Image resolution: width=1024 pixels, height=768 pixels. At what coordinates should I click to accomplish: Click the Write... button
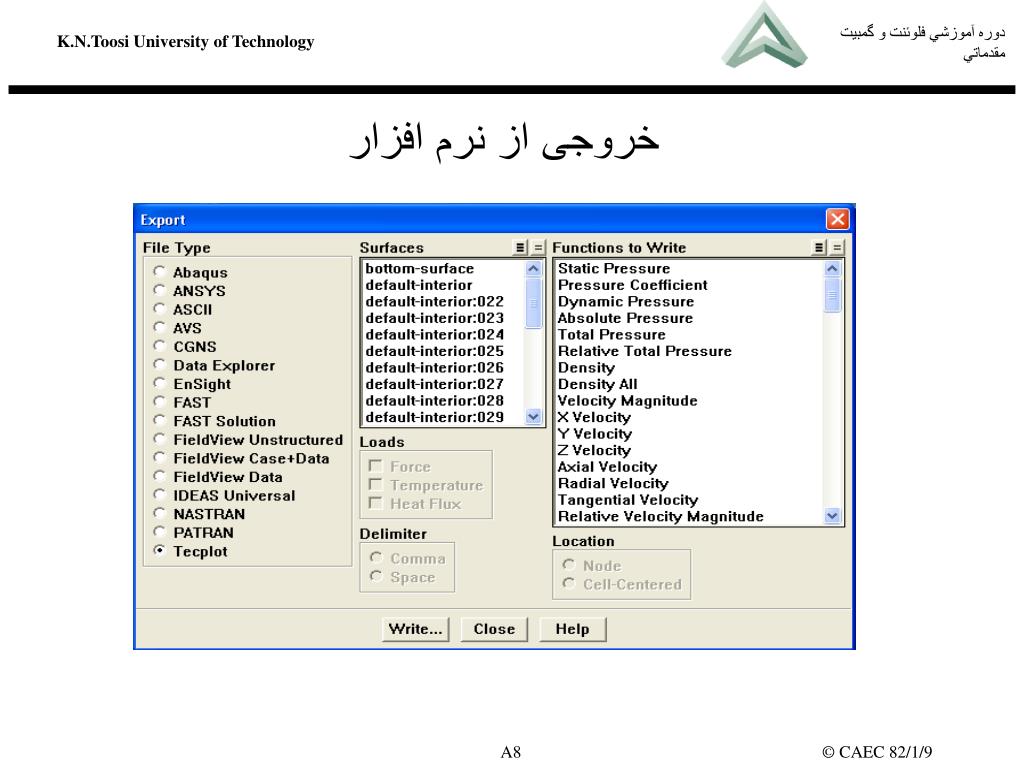[415, 629]
